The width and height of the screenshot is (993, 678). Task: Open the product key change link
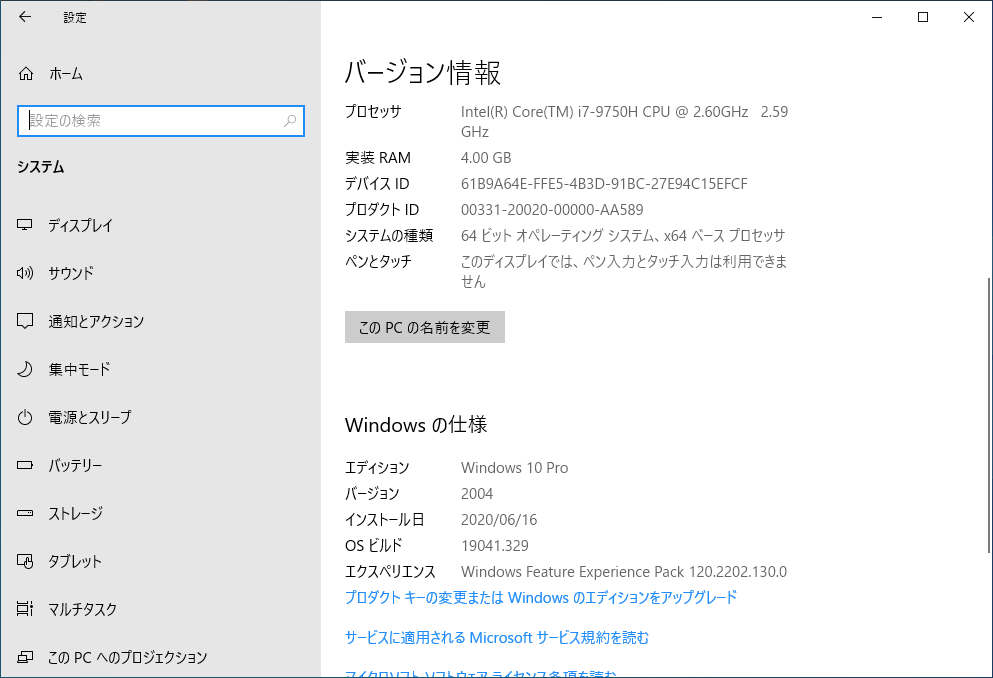541,598
